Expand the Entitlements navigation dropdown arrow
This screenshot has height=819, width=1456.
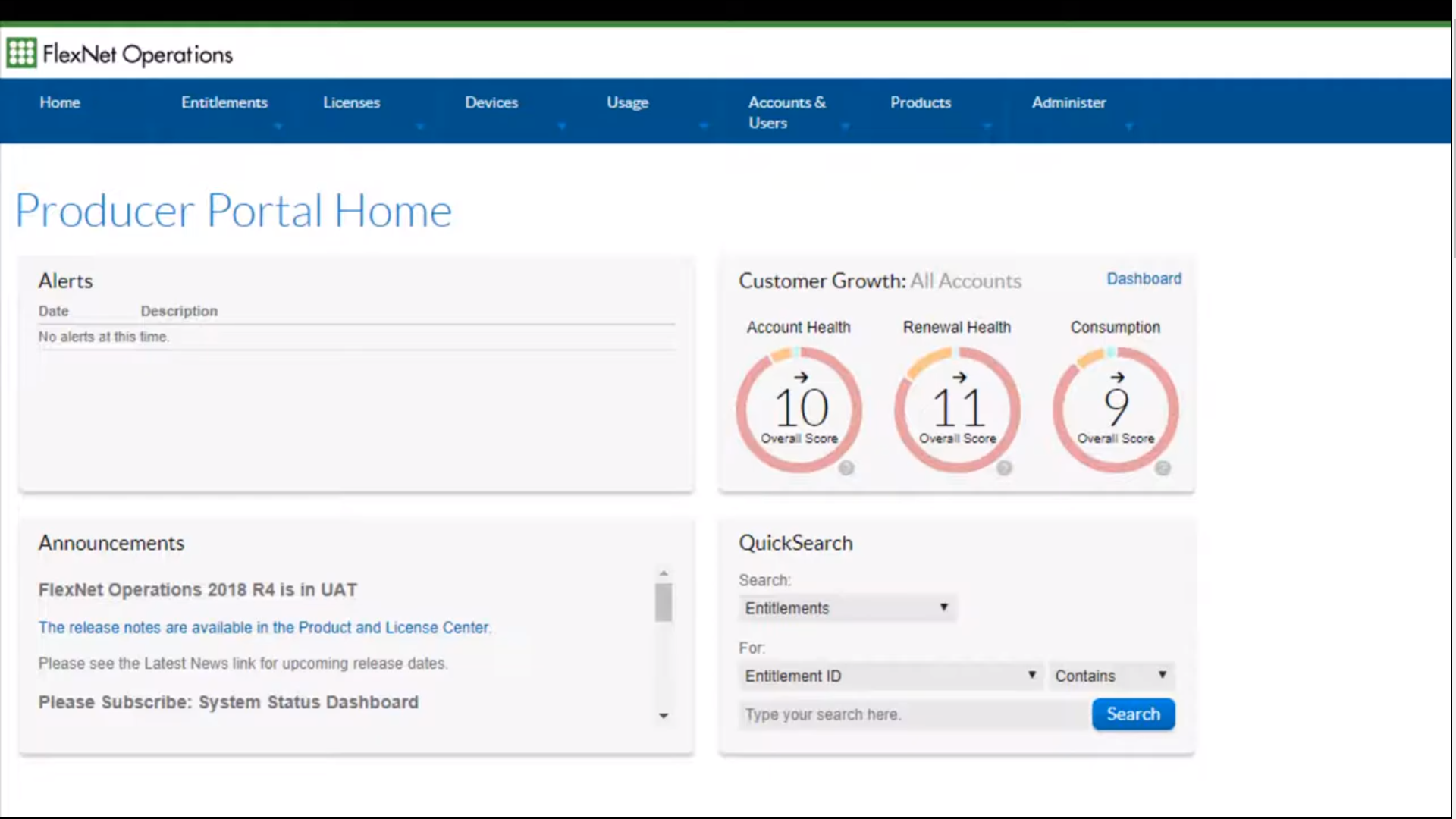(x=278, y=127)
